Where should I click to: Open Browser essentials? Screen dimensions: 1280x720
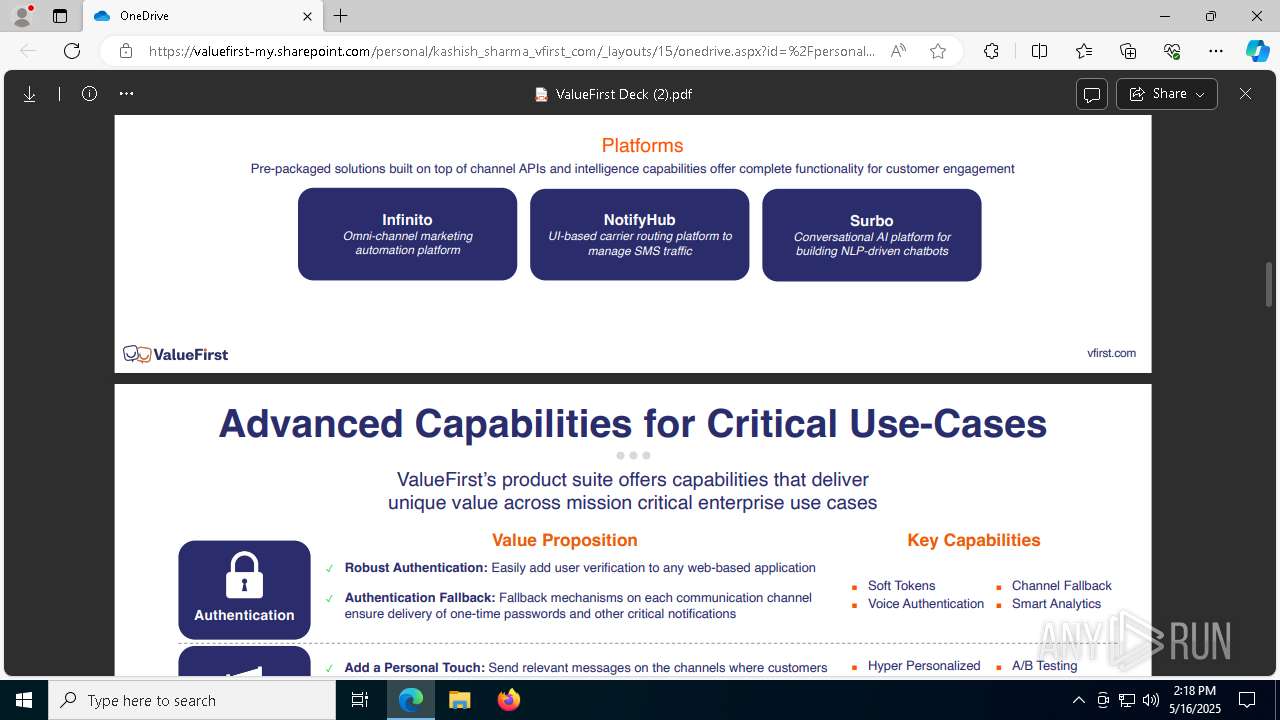[1172, 51]
